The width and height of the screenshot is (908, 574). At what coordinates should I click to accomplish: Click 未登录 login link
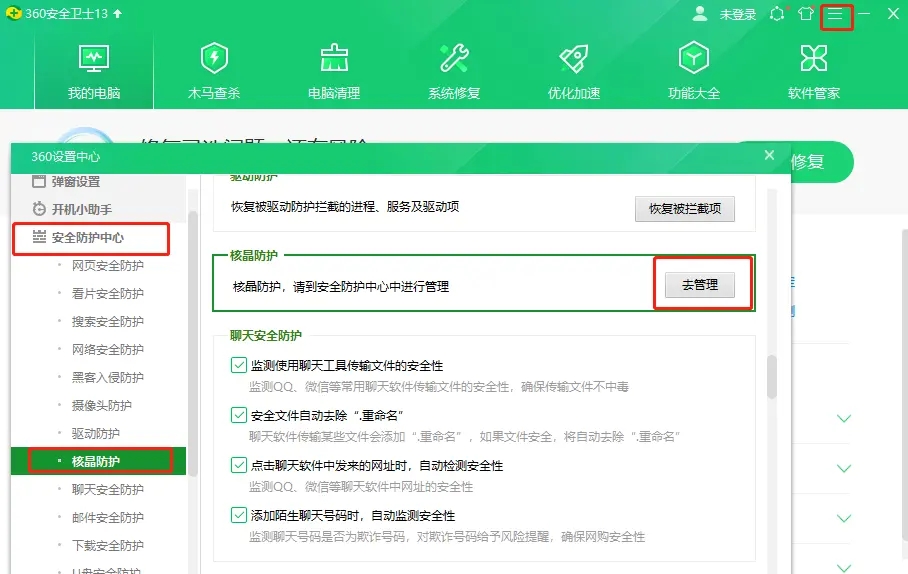click(738, 14)
